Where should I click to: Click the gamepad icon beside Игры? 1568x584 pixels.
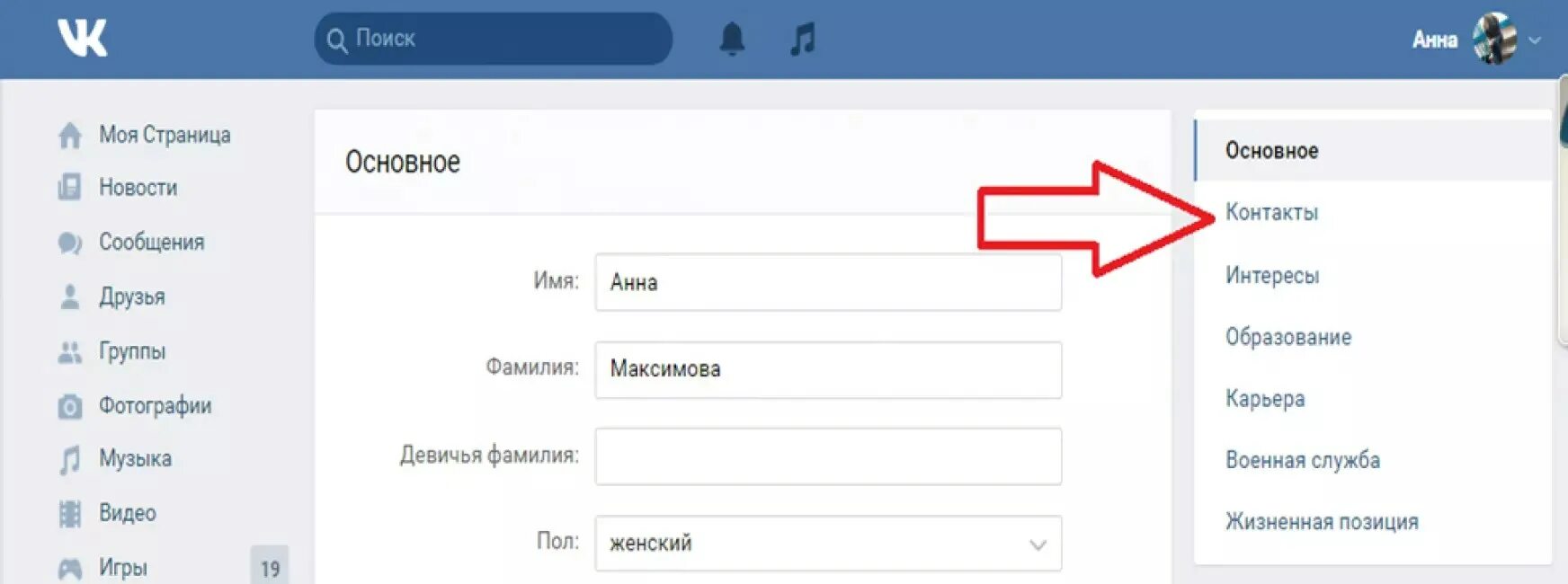tap(69, 568)
